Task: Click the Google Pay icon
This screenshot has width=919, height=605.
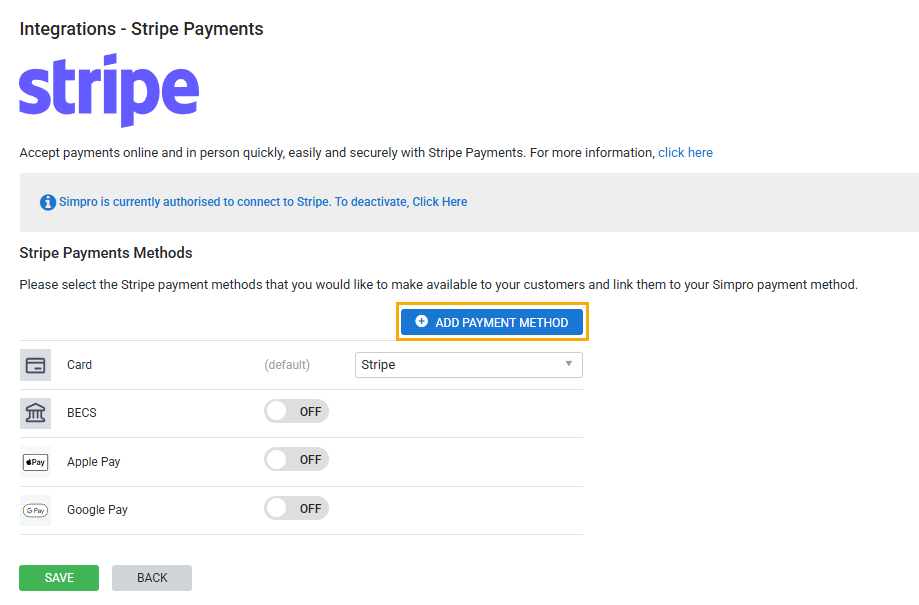Action: pos(36,510)
